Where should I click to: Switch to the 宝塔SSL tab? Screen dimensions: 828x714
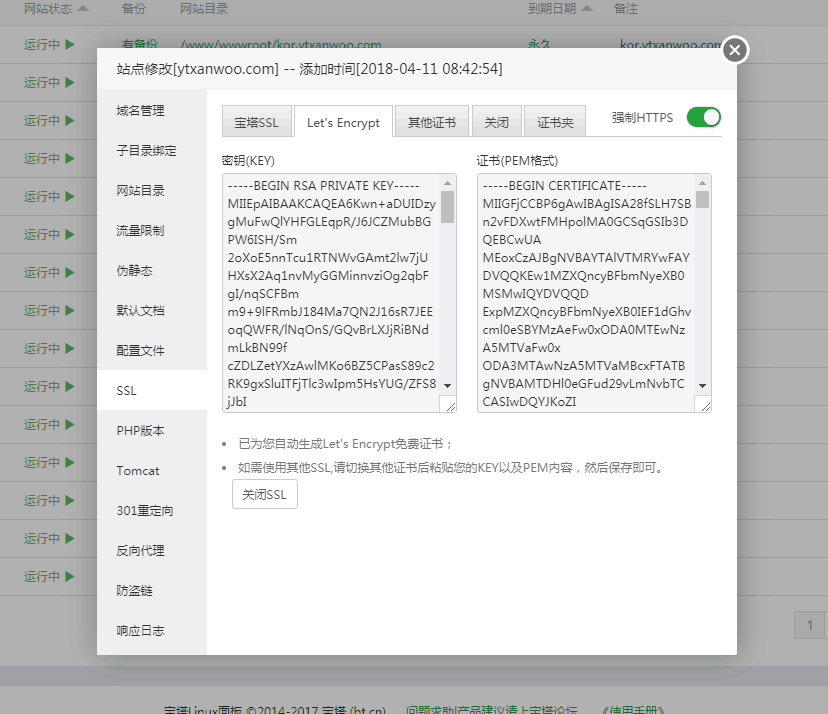click(257, 123)
